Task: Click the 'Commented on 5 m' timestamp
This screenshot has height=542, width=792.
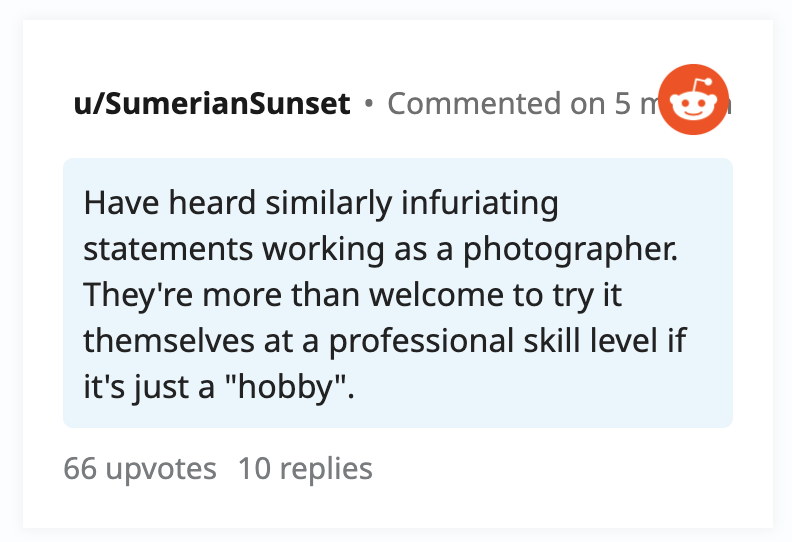Action: pyautogui.click(x=523, y=104)
